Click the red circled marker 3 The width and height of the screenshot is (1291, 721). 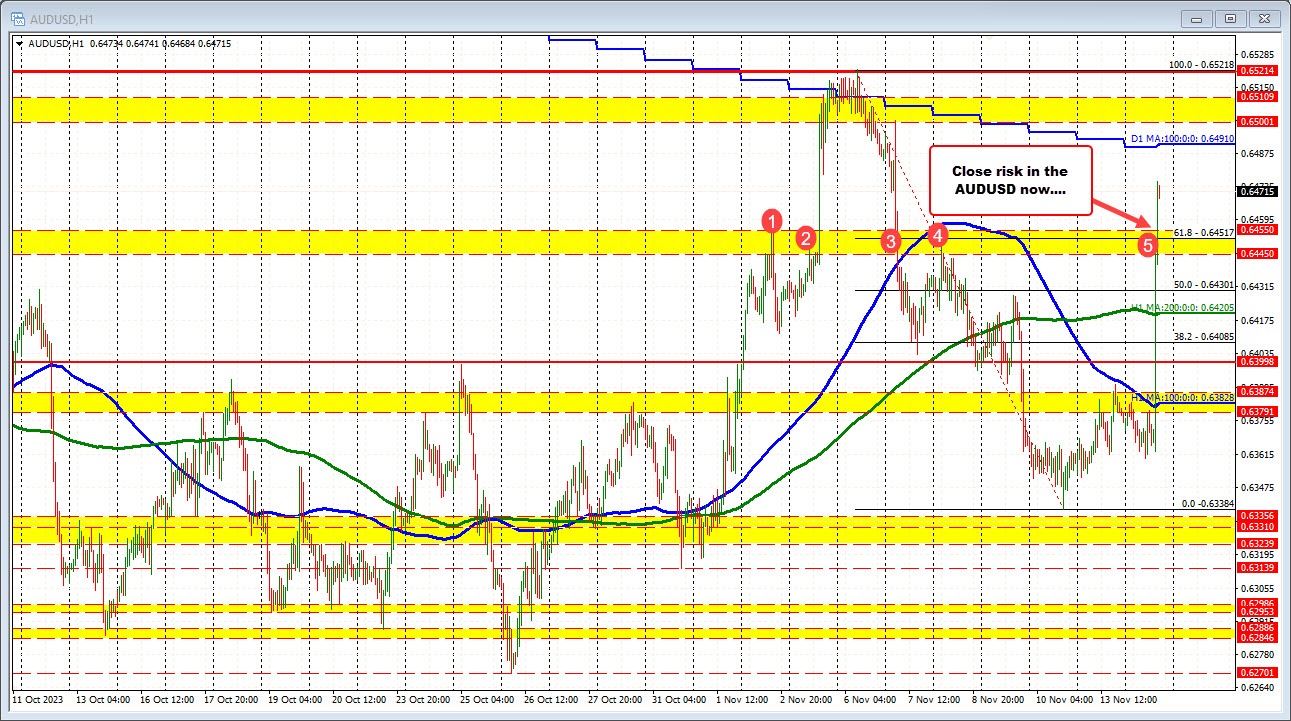(891, 241)
